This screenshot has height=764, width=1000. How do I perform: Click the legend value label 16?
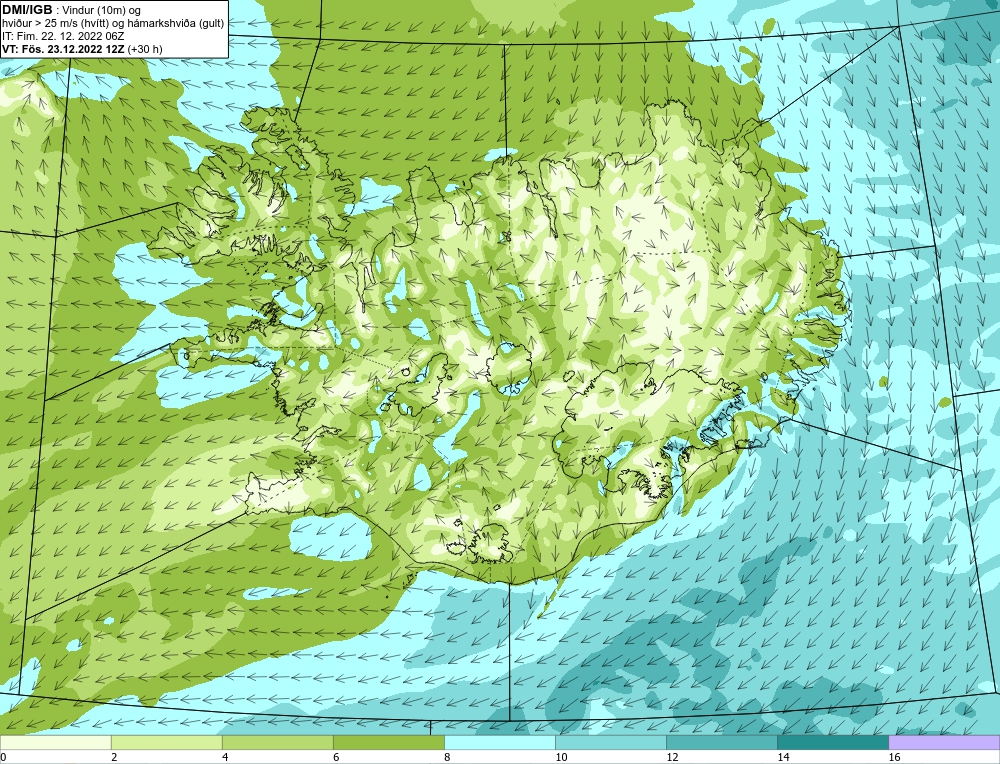pyautogui.click(x=894, y=757)
